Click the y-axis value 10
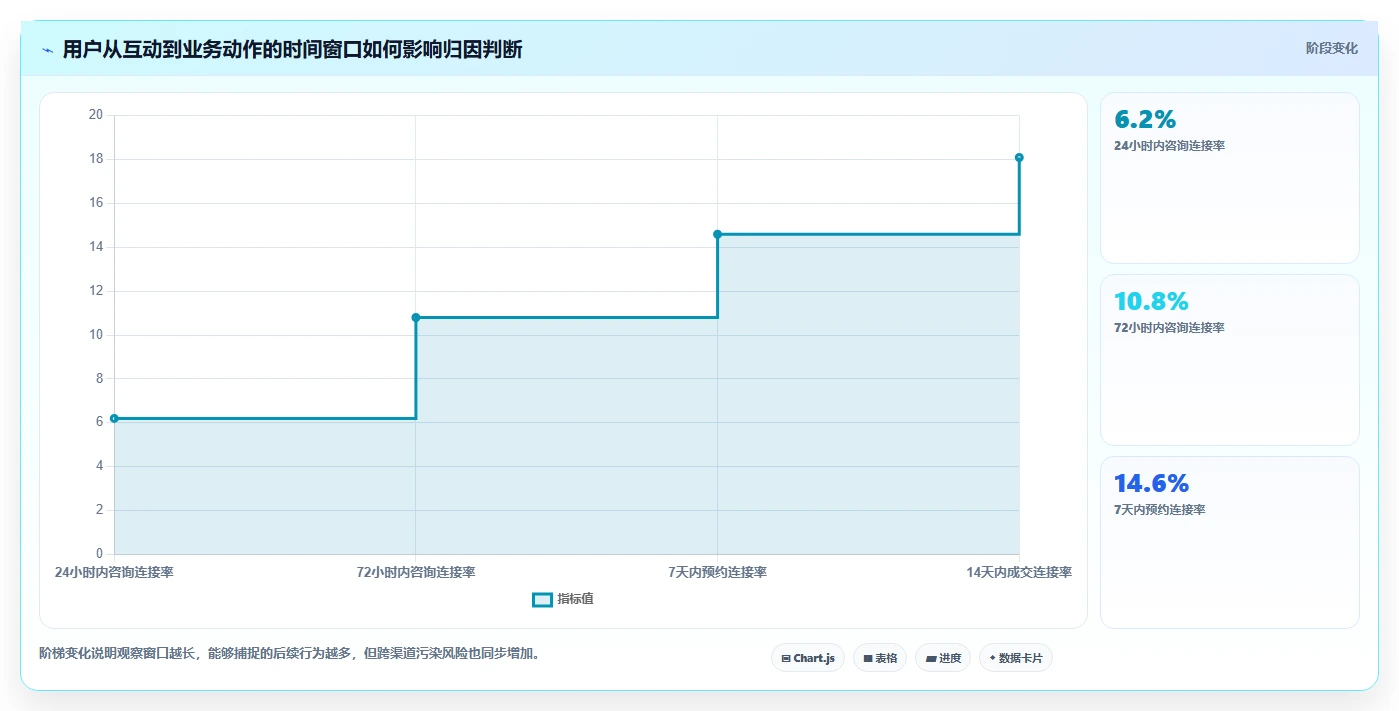The width and height of the screenshot is (1399, 711). [96, 334]
